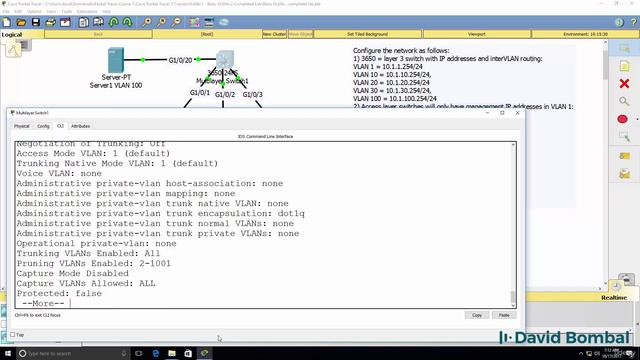Enable the Top checkbox in switch window
Viewport: 640px width, 360px height.
[13, 335]
